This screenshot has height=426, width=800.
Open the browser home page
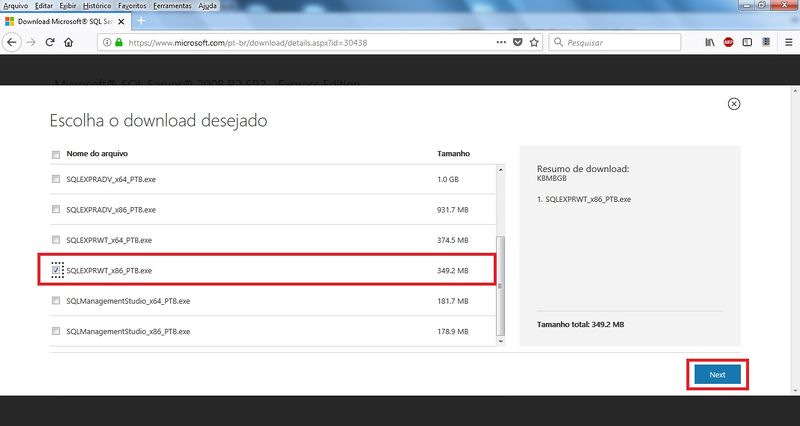click(x=68, y=42)
